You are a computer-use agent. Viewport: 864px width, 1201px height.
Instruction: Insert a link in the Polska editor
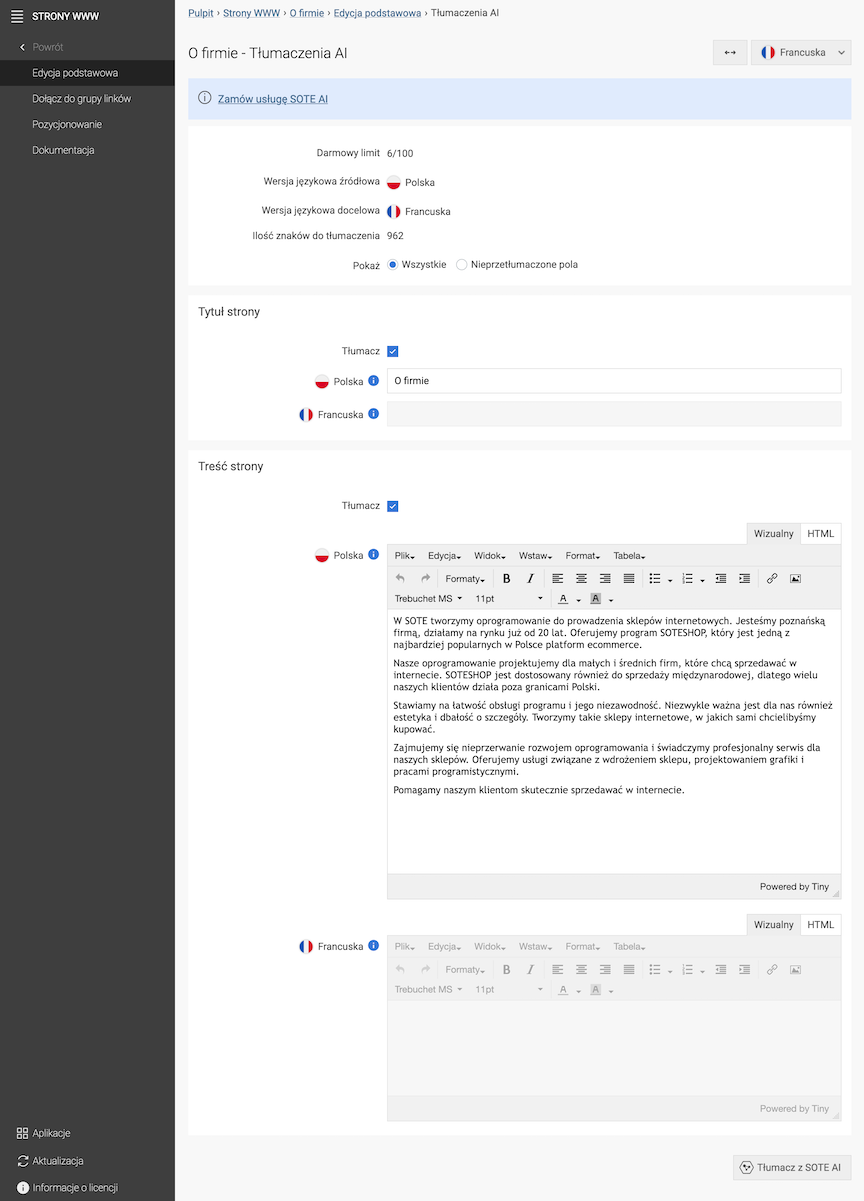(772, 578)
